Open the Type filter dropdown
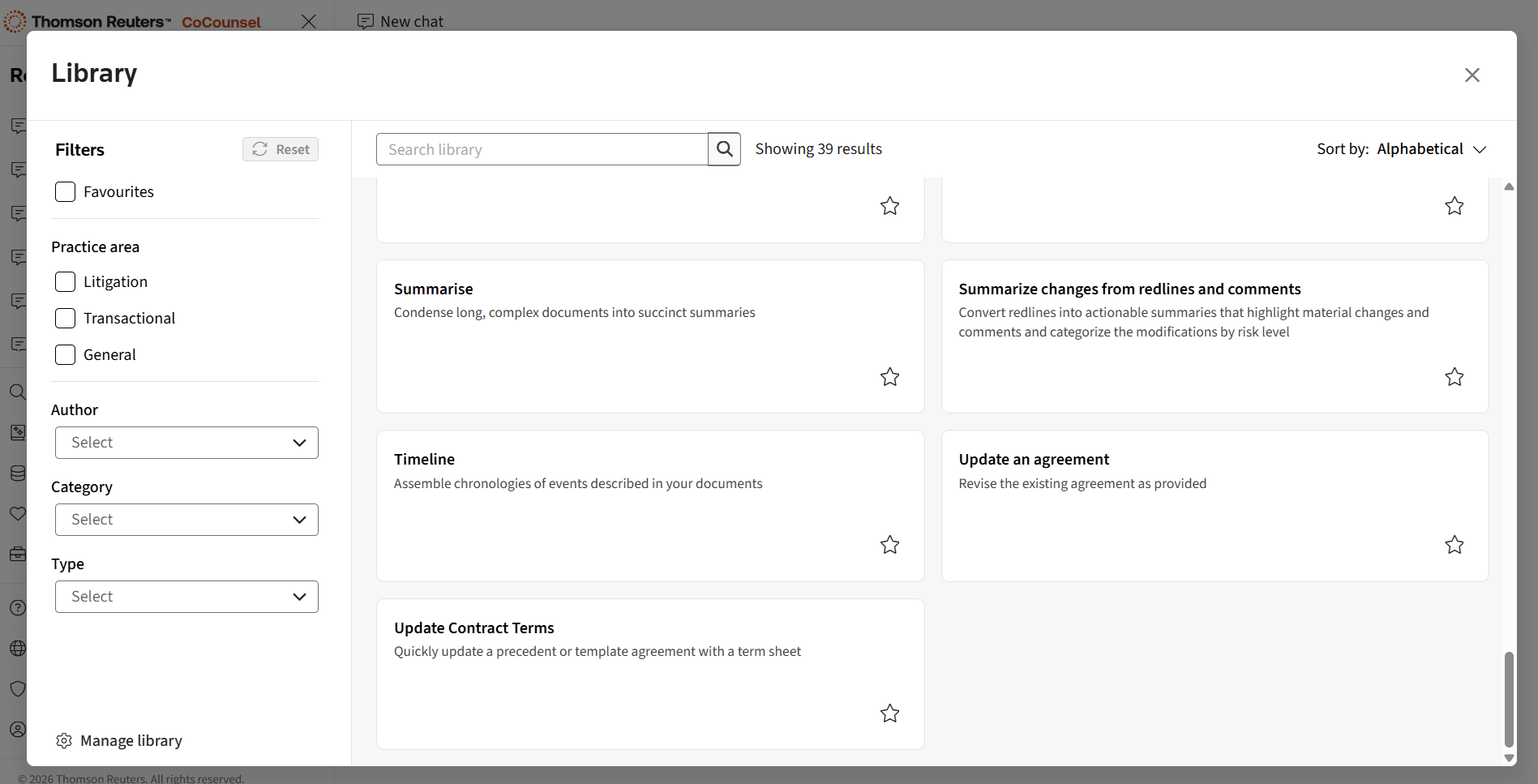 click(x=186, y=597)
